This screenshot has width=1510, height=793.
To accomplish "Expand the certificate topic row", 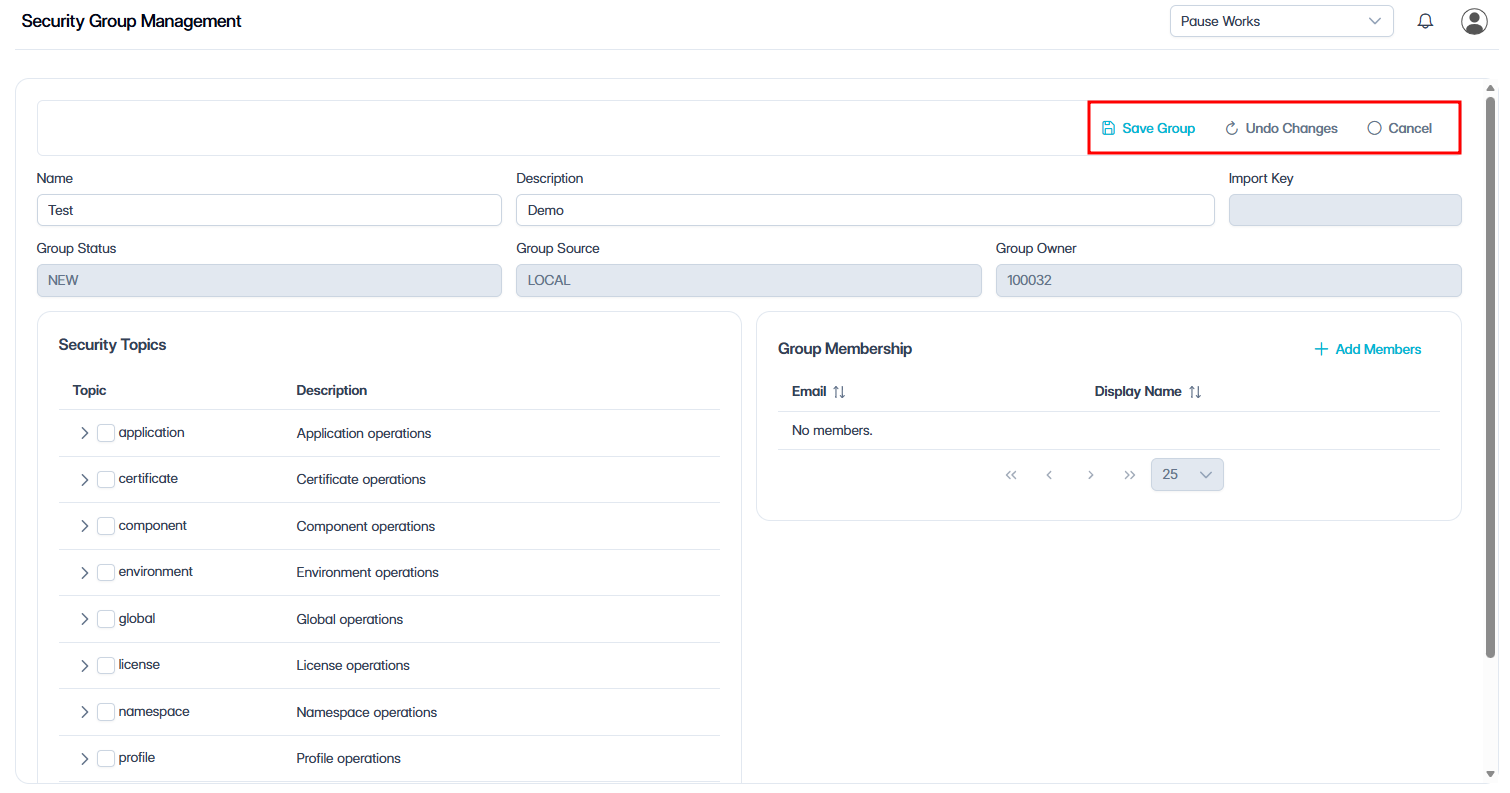I will [x=84, y=479].
